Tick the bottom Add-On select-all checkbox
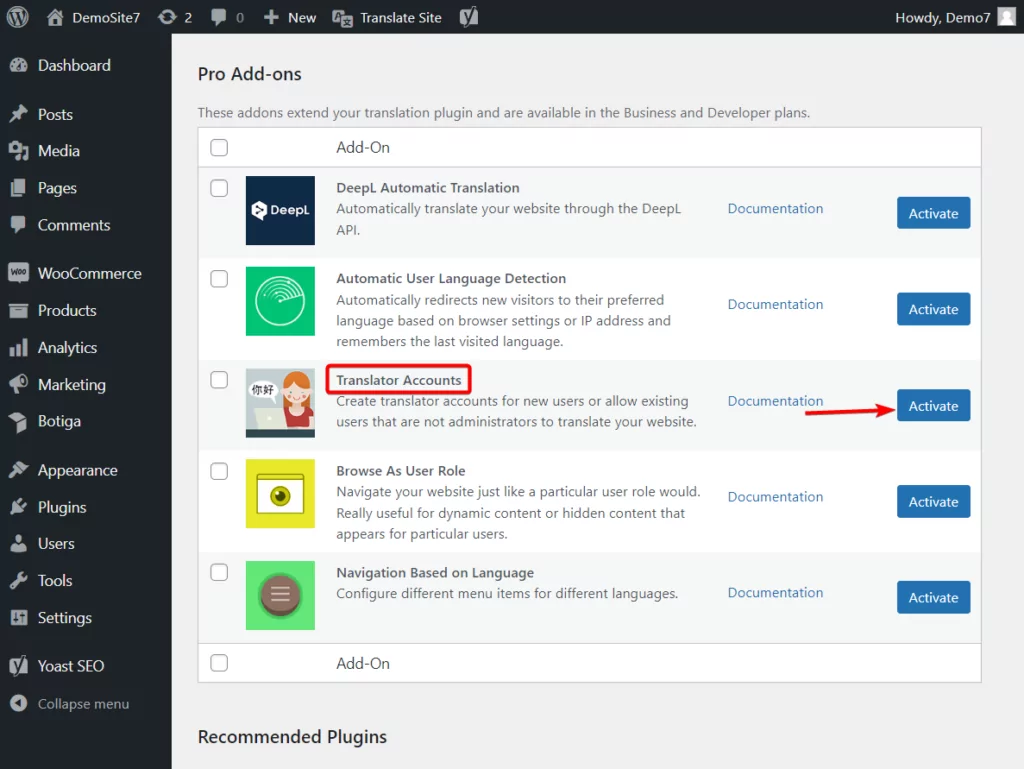The height and width of the screenshot is (769, 1024). (x=219, y=663)
